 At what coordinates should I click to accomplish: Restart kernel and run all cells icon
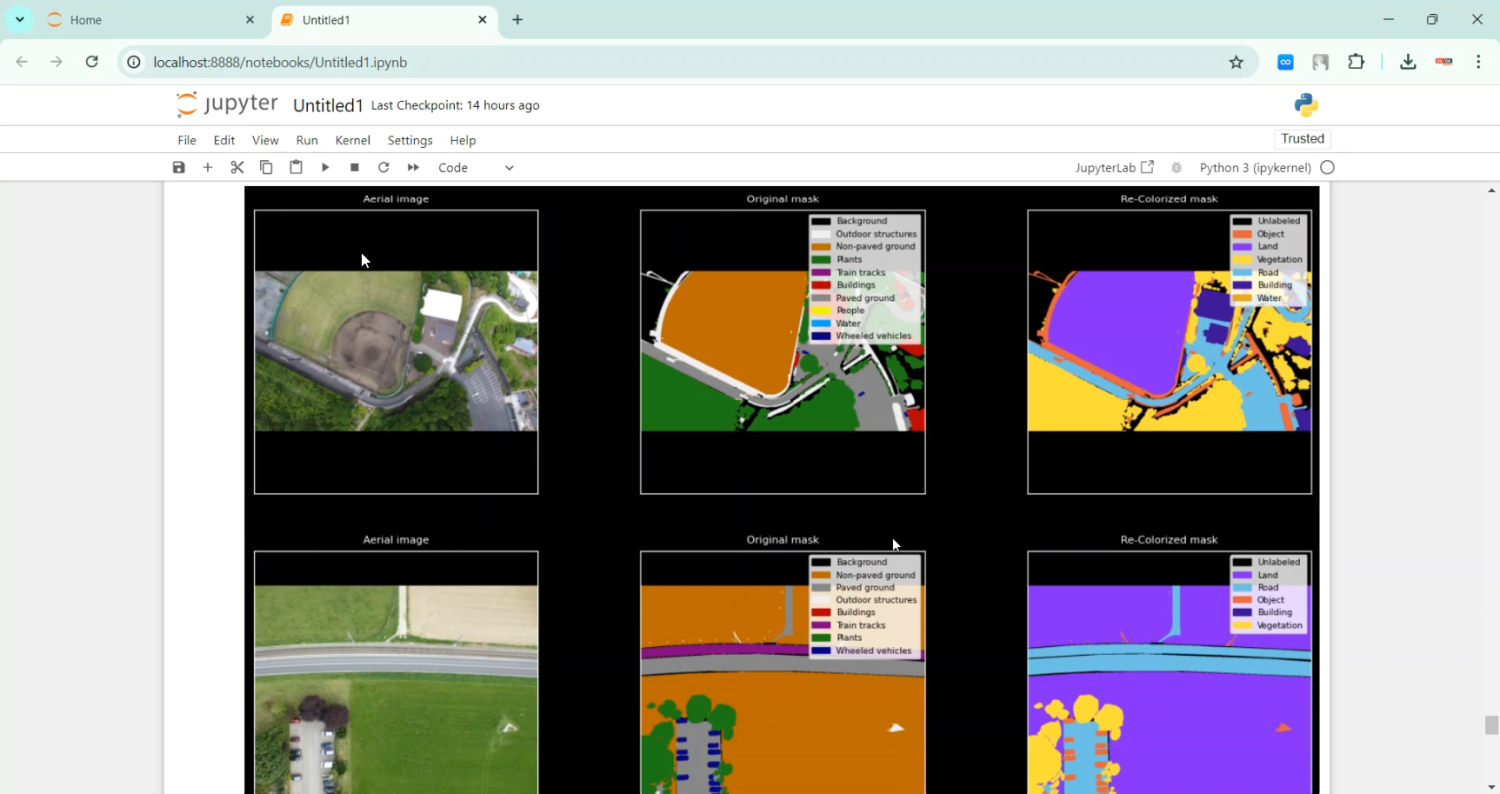(413, 168)
